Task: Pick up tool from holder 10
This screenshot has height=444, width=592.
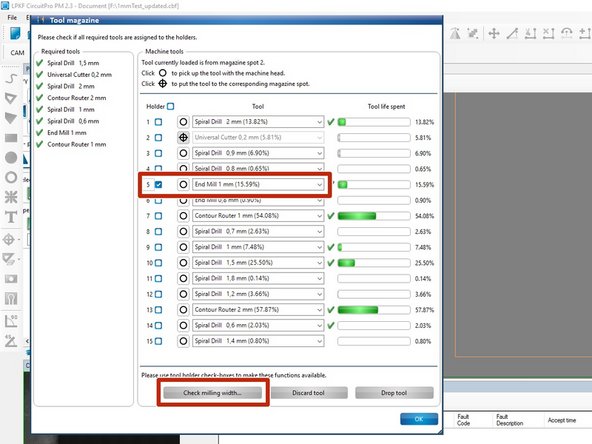Action: pos(183,263)
